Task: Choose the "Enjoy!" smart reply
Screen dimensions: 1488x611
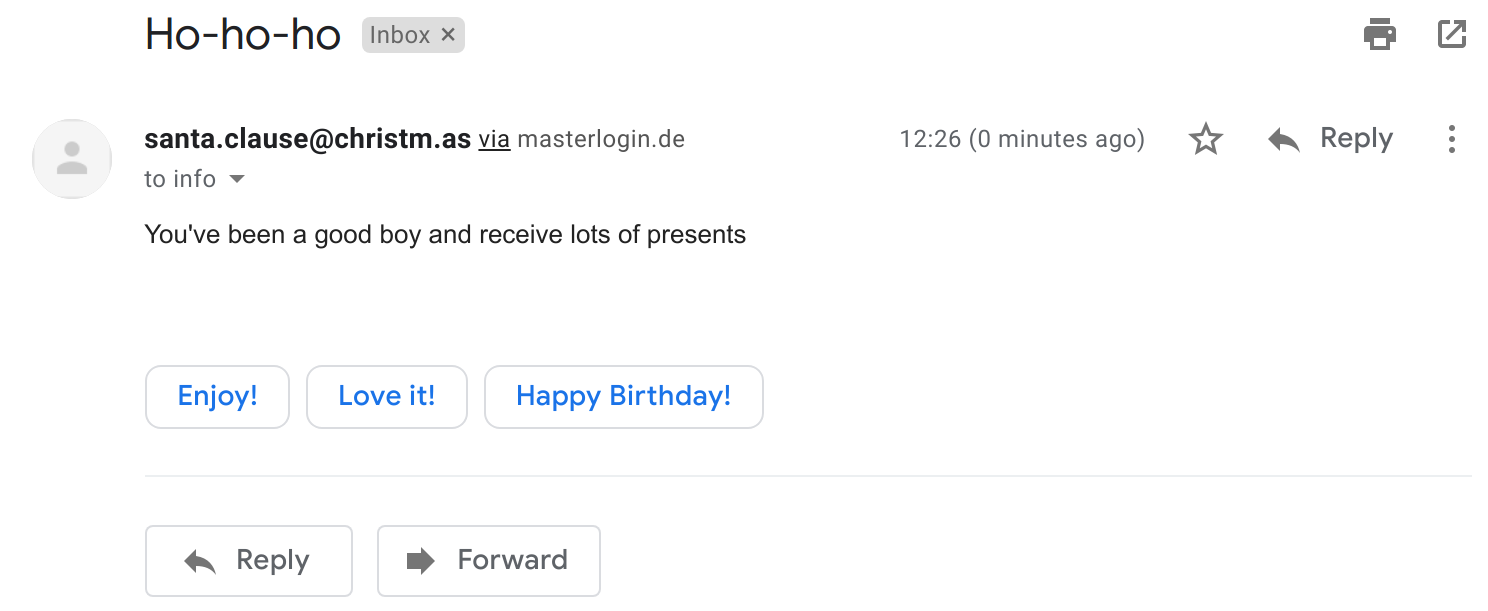Action: (x=217, y=397)
